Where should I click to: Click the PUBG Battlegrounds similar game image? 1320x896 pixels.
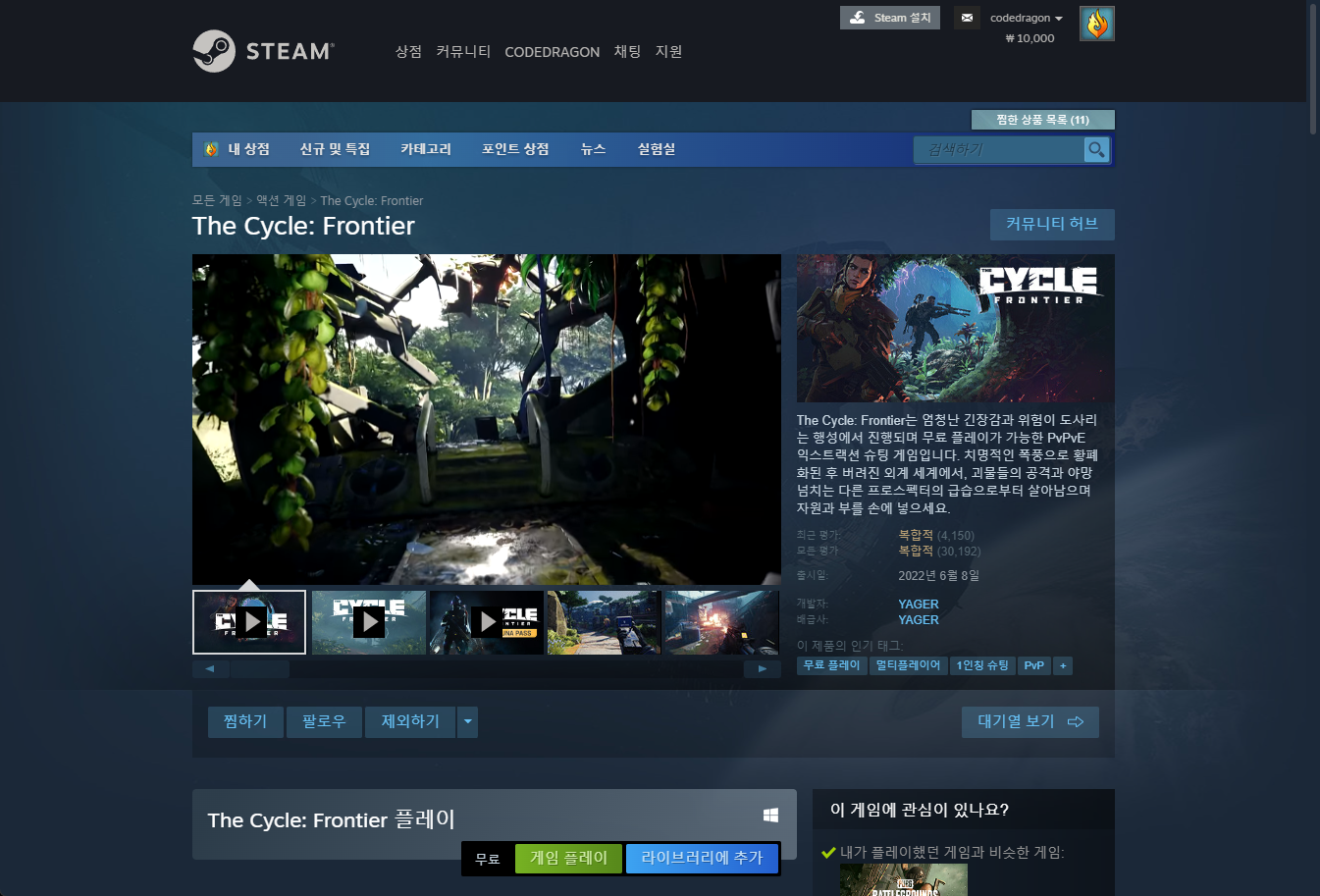(904, 880)
